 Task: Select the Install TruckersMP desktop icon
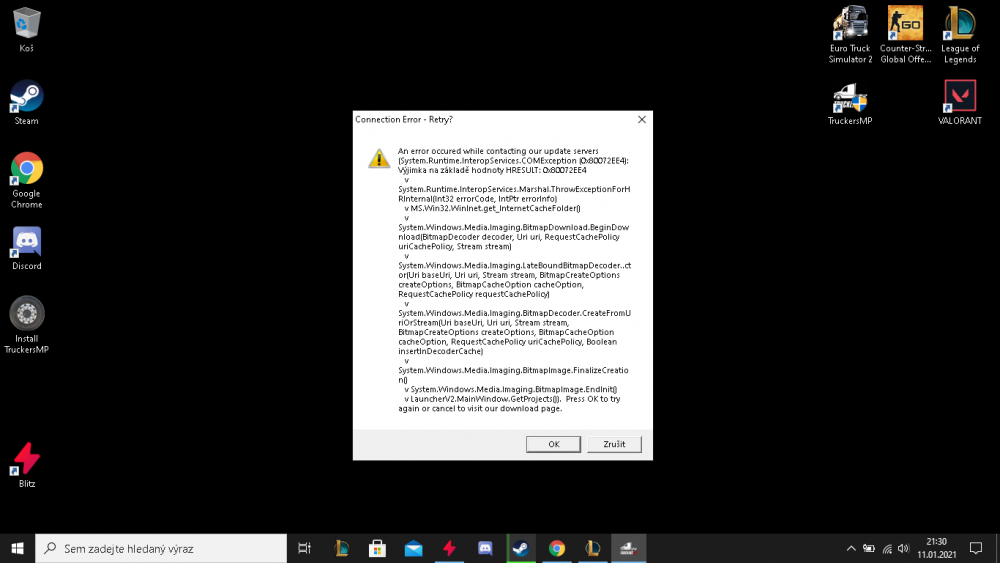pos(26,324)
